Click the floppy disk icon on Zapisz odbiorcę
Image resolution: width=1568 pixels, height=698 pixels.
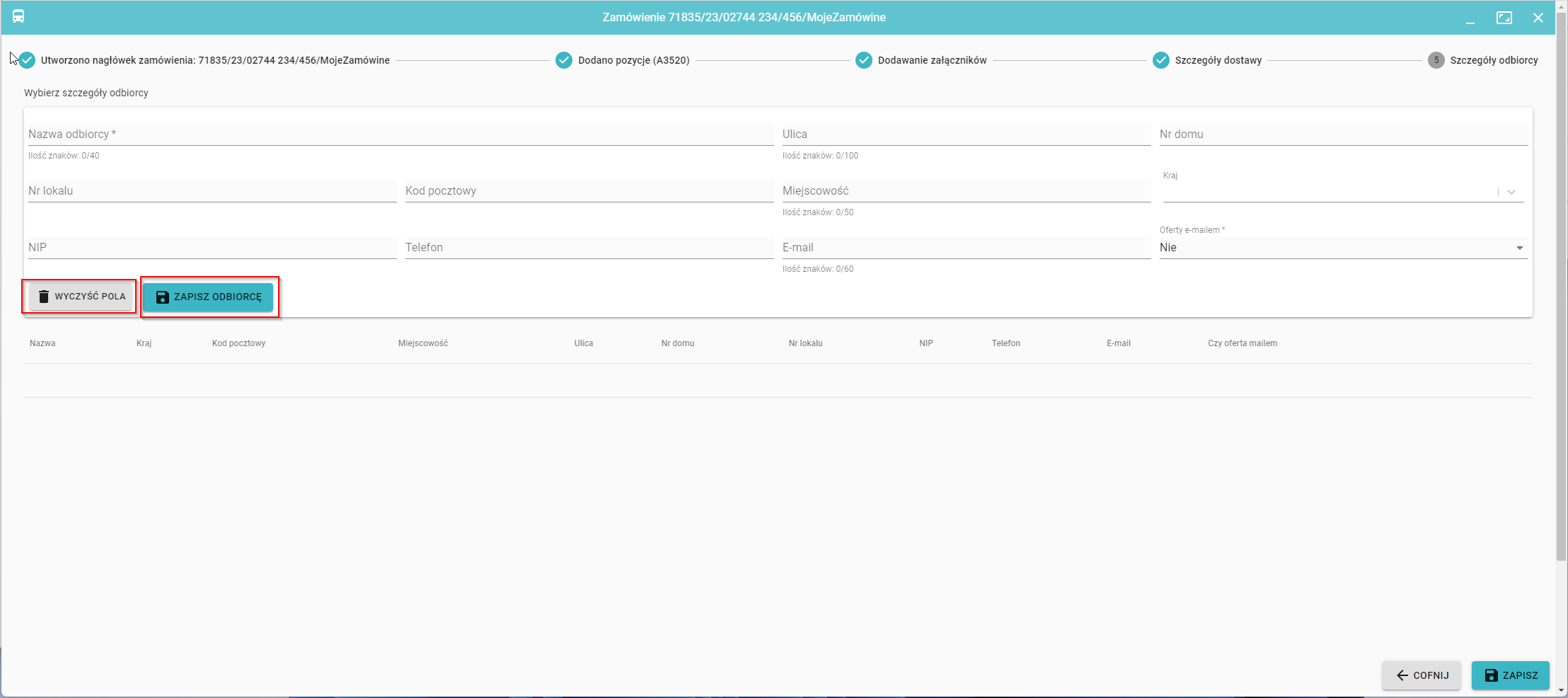point(163,297)
